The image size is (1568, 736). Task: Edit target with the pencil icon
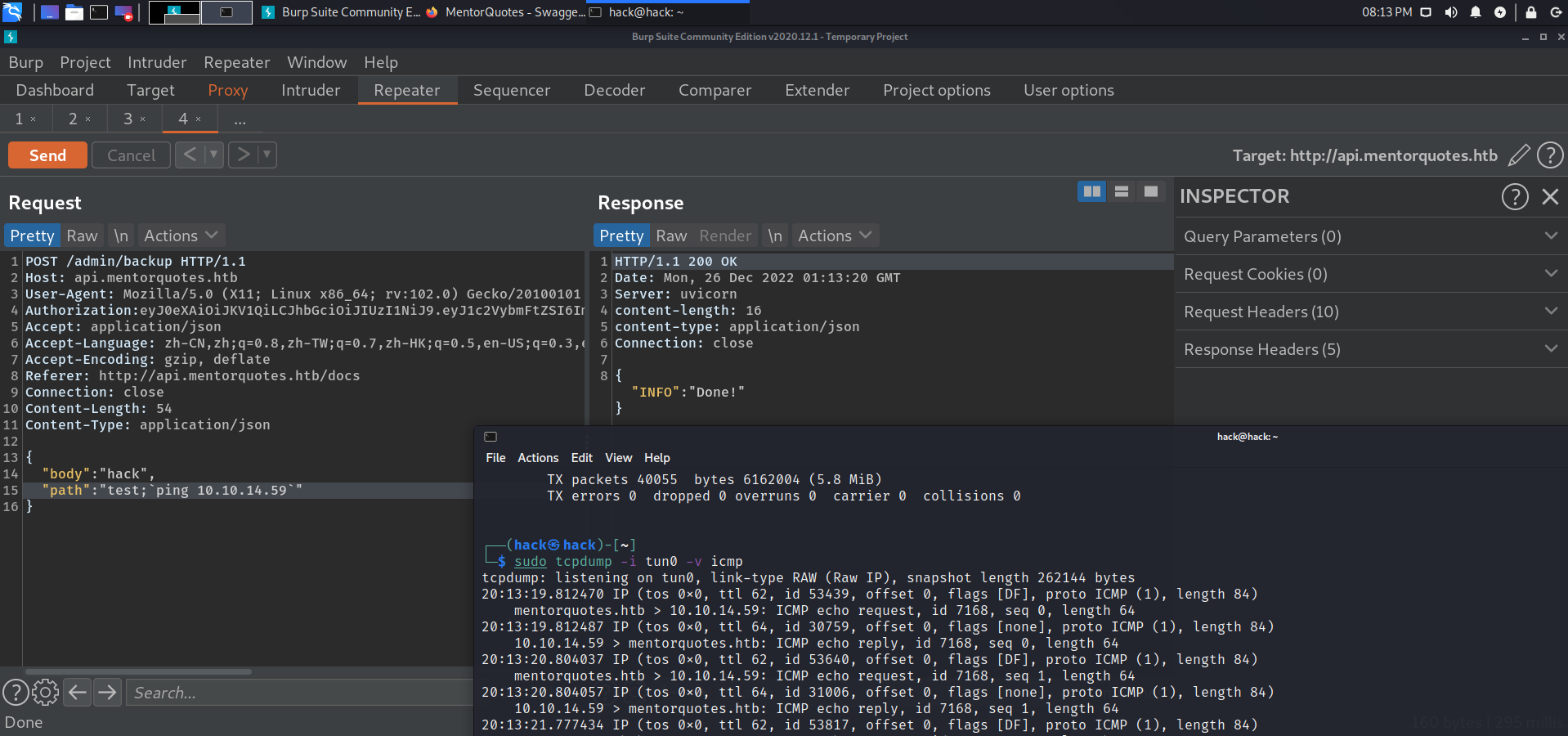pyautogui.click(x=1519, y=155)
